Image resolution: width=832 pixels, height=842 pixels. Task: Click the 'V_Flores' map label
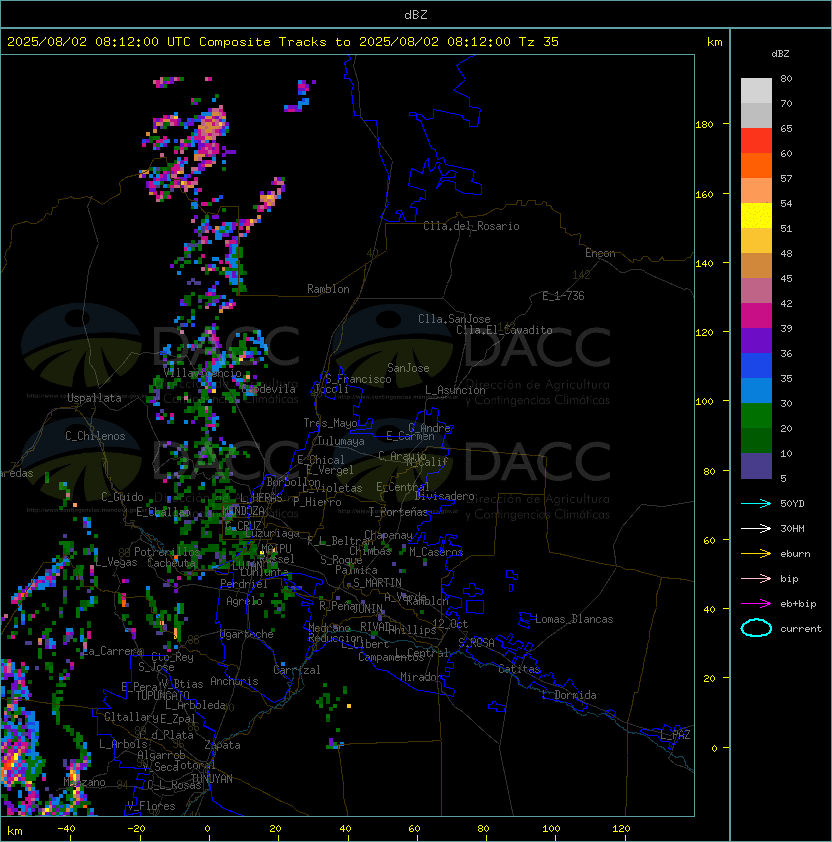(151, 807)
